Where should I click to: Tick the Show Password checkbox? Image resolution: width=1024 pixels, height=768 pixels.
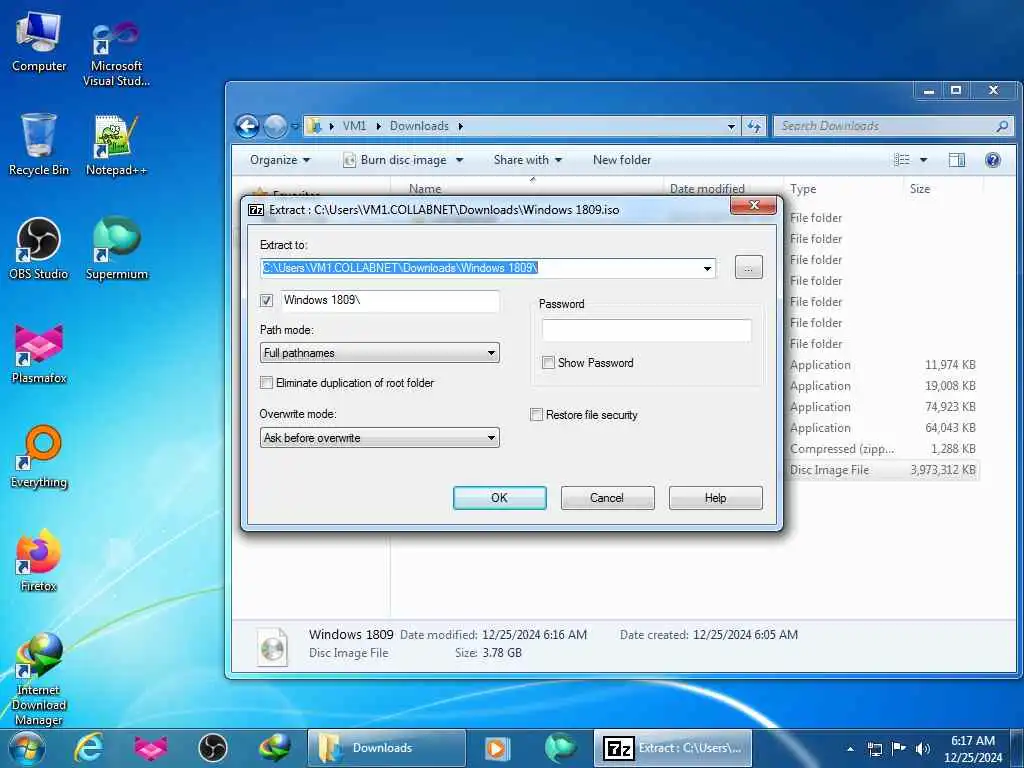pos(549,362)
